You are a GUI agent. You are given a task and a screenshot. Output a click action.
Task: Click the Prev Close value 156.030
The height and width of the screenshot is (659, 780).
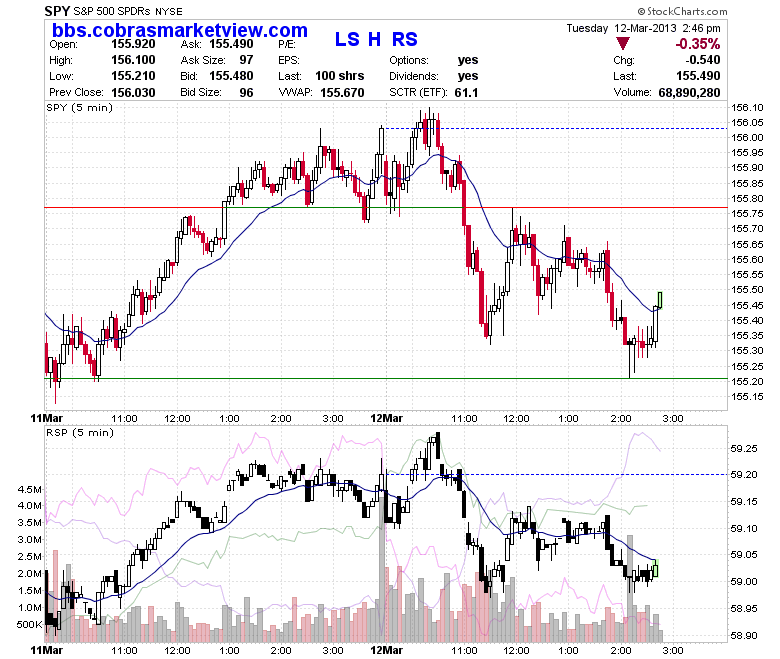pos(133,93)
